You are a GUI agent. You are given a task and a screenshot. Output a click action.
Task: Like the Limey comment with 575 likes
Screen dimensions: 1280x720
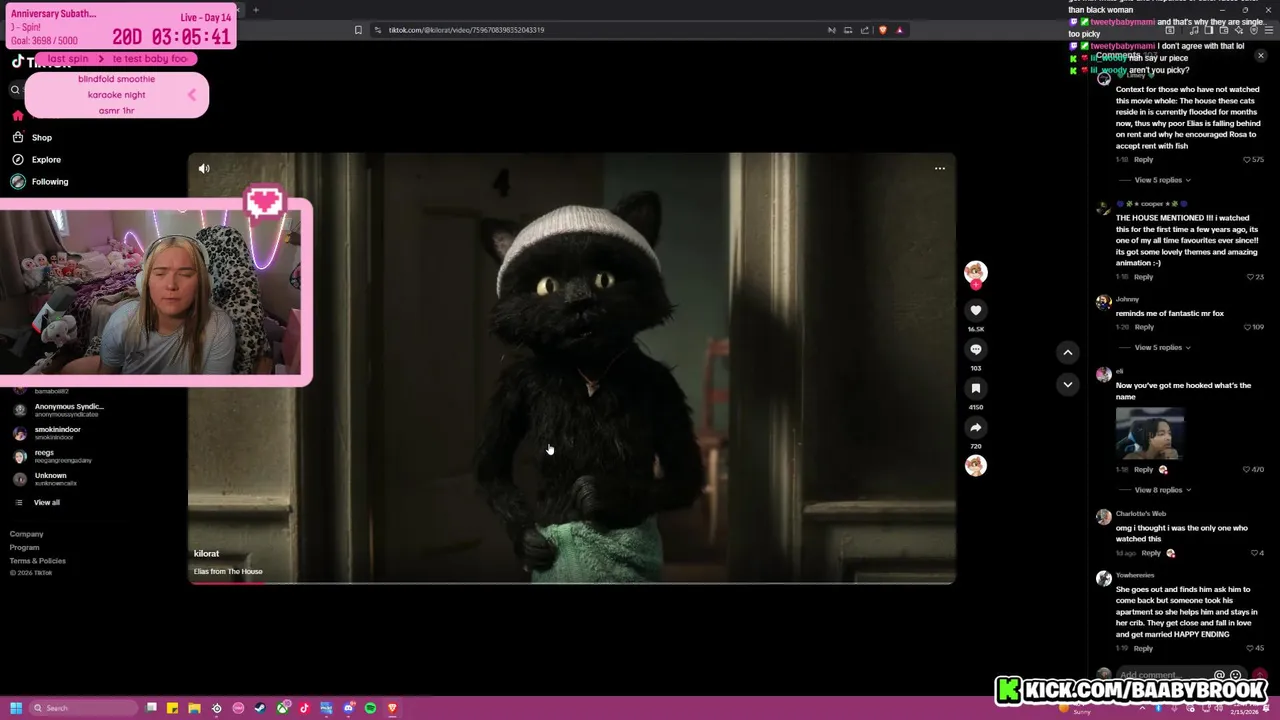pos(1247,160)
